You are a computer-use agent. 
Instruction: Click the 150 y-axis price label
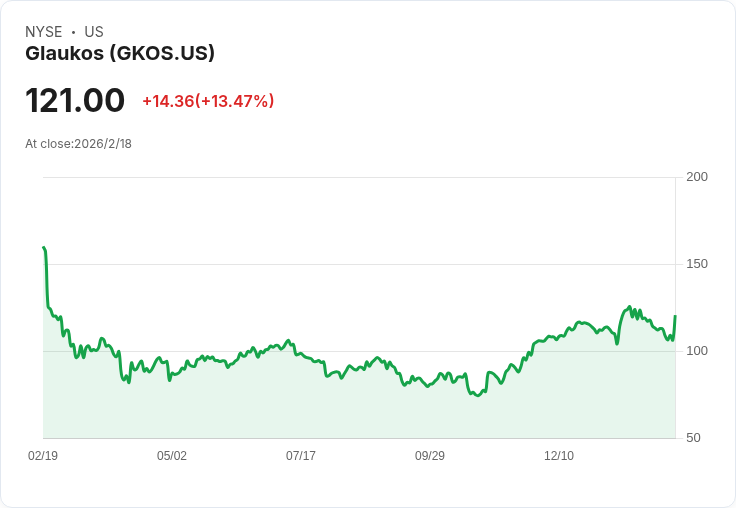click(x=697, y=264)
